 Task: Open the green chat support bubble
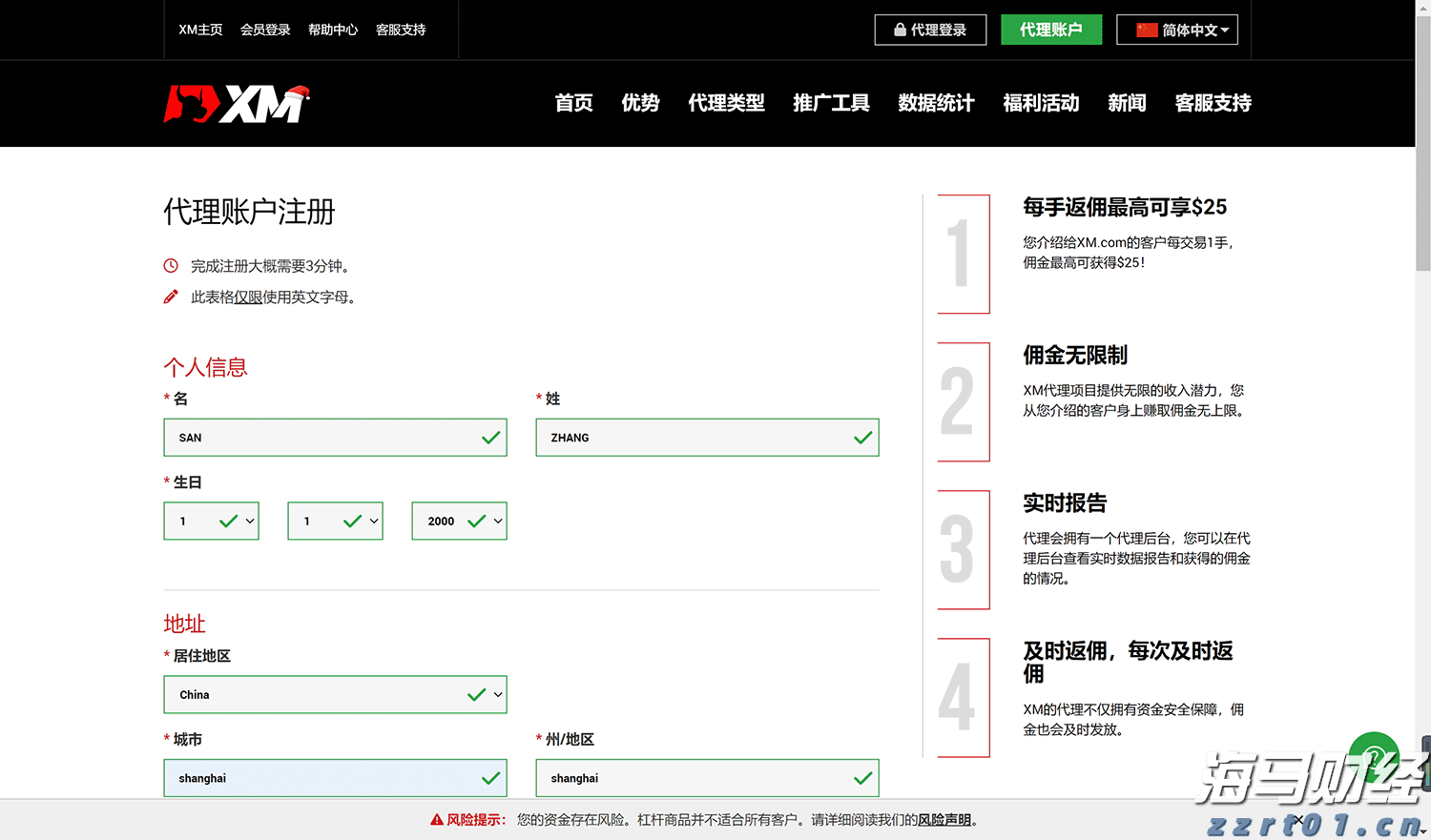click(x=1374, y=756)
